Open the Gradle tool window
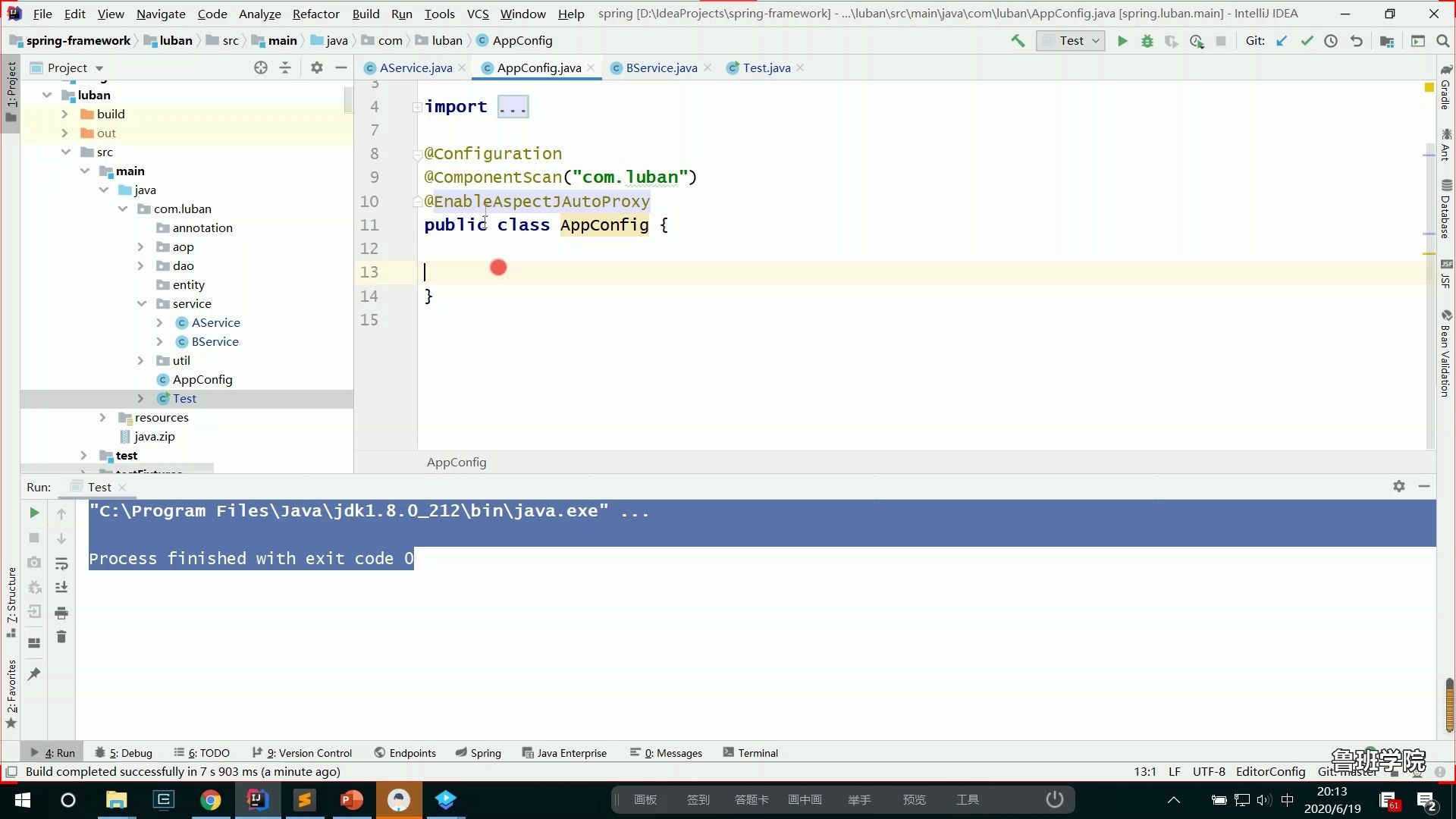 pyautogui.click(x=1446, y=86)
